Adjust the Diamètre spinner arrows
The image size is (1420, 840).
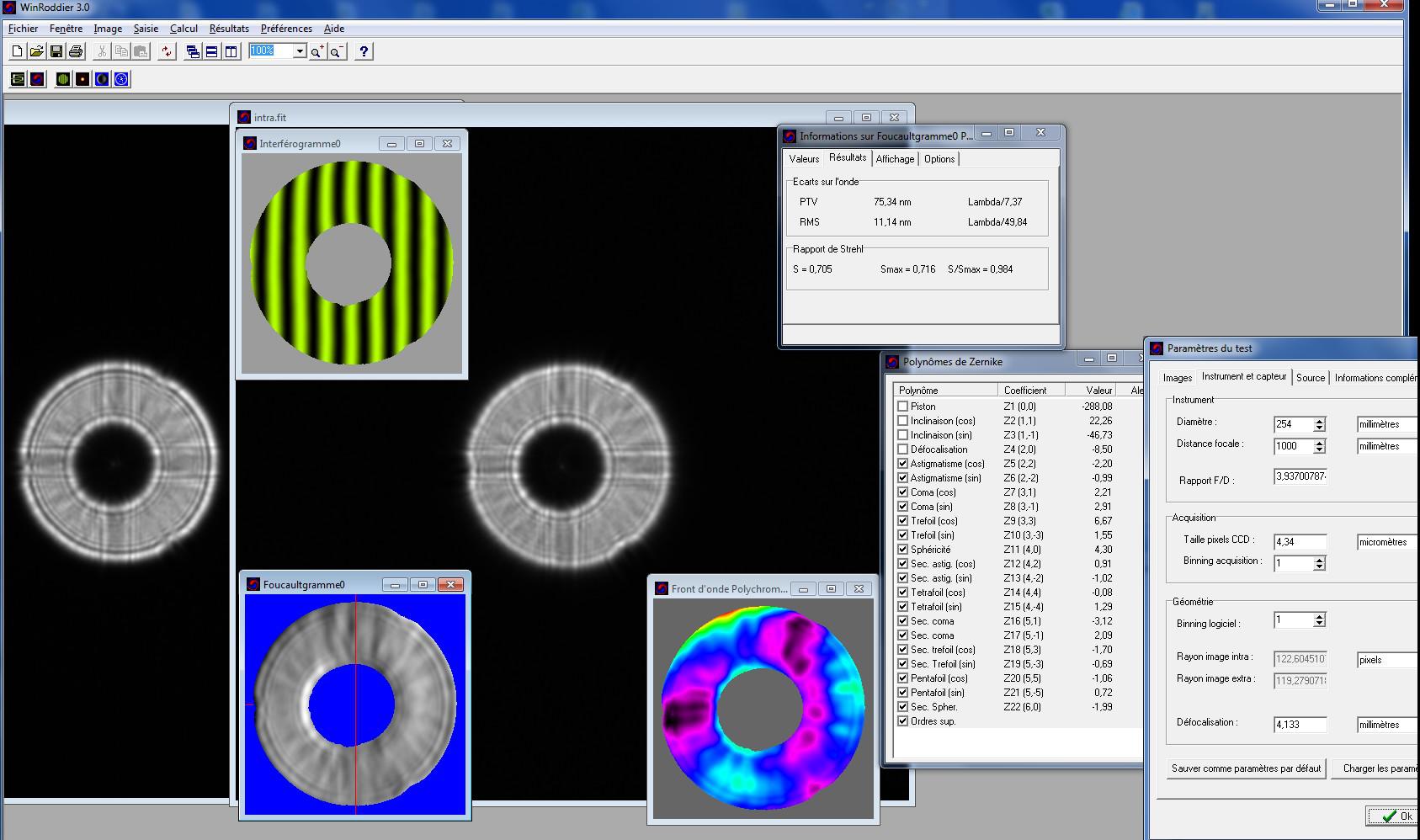[1319, 424]
